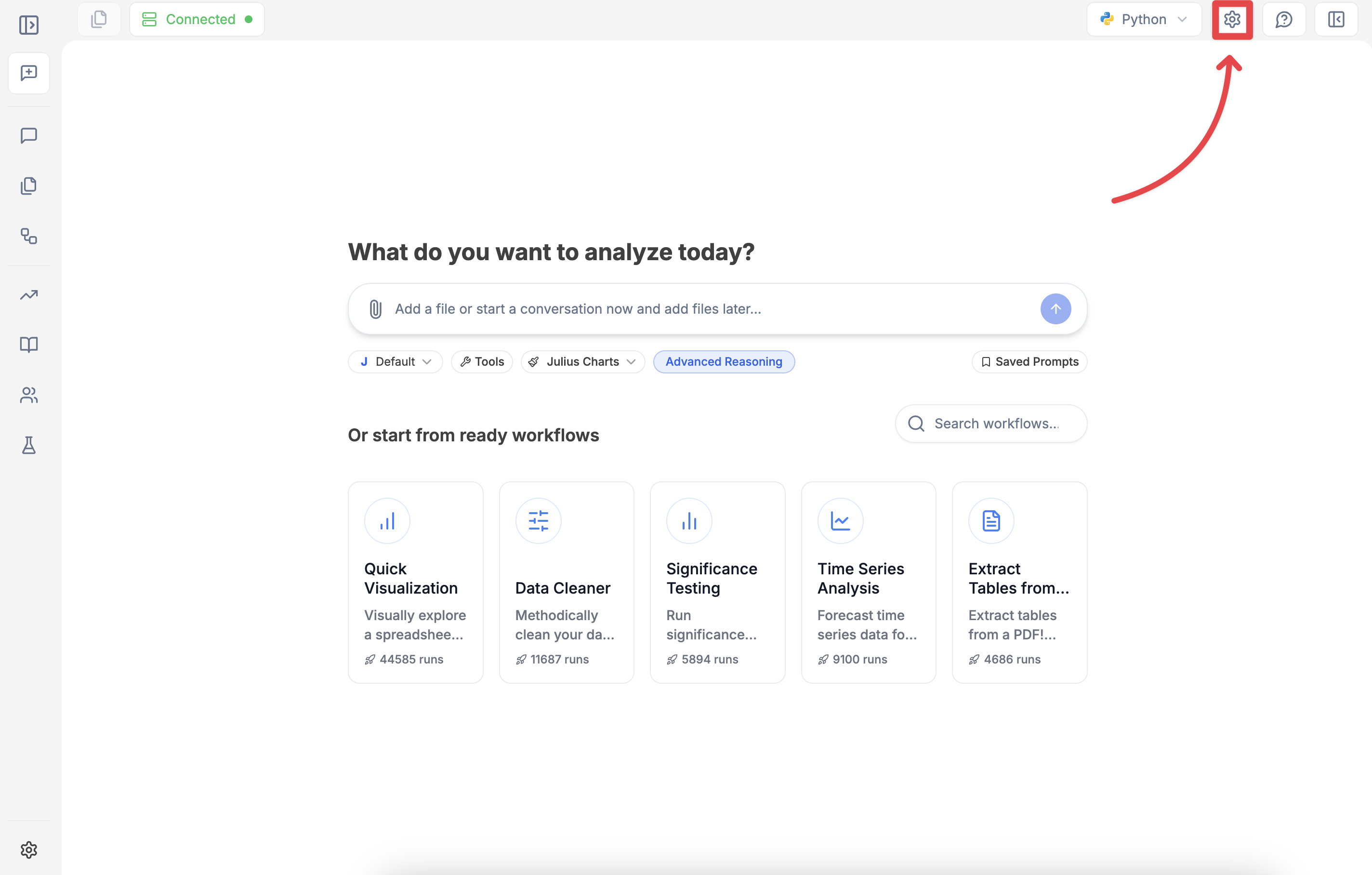1372x875 pixels.
Task: Open the files icon in sidebar
Action: pos(28,186)
